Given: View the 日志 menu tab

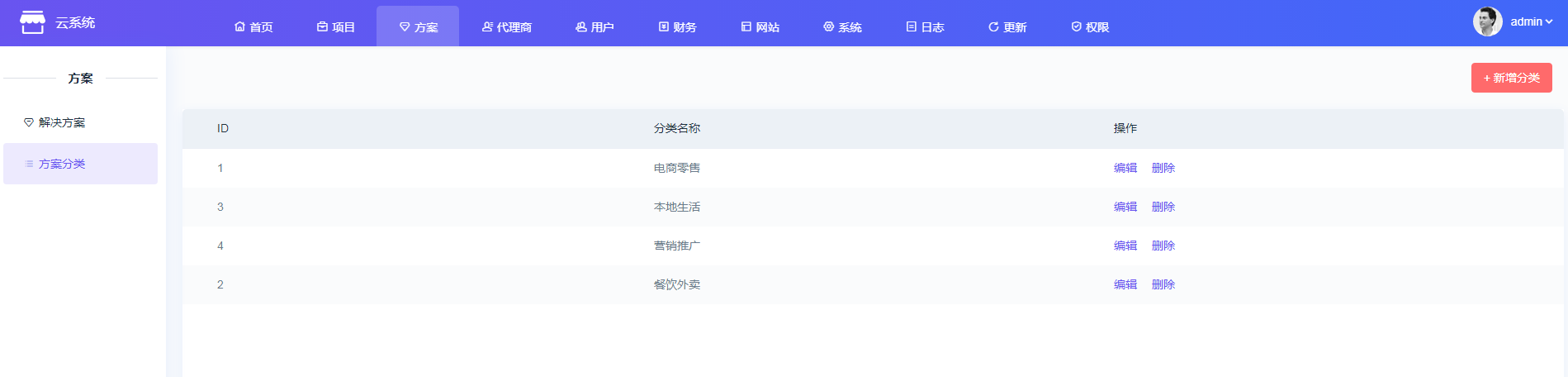Looking at the screenshot, I should click(926, 26).
